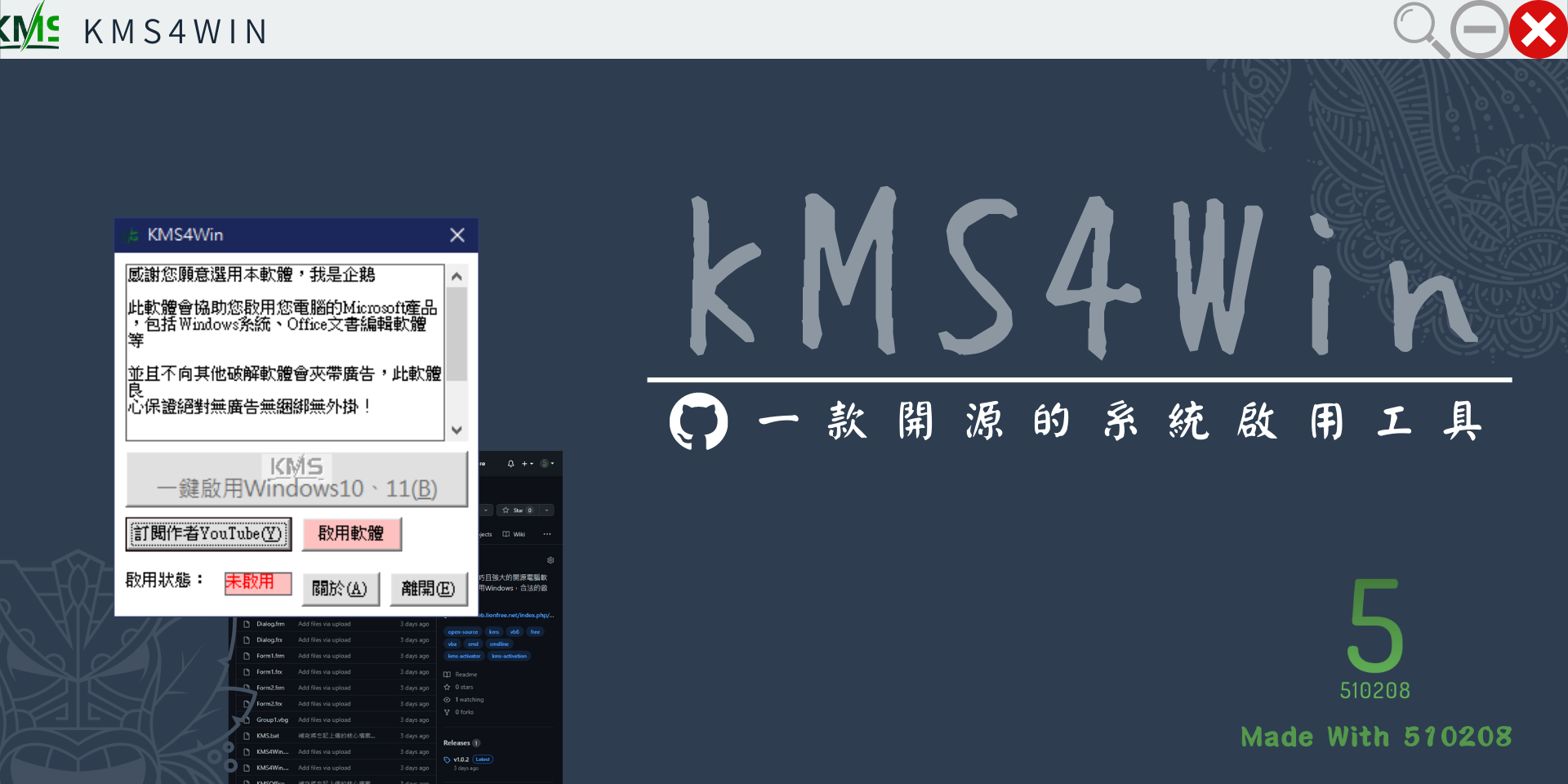Click the Readme book icon in the sidebar
The image size is (1568, 784).
tap(448, 675)
